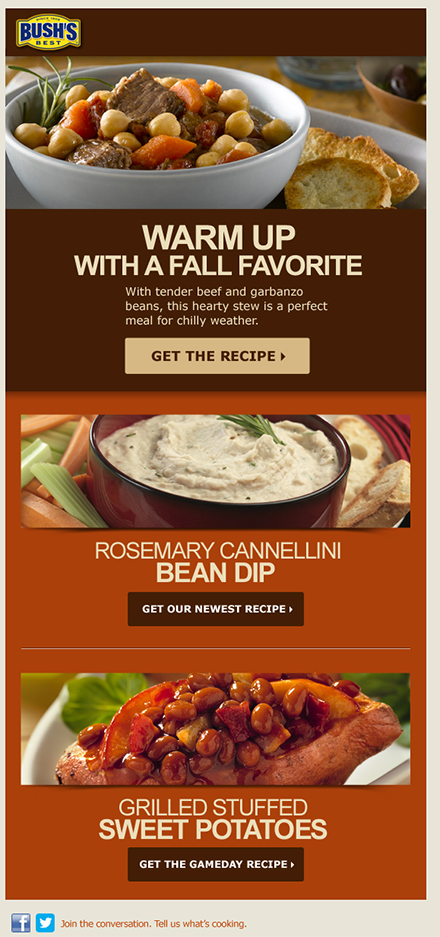
Task: Select the Rosemary Cannellini title text
Action: (x=218, y=551)
